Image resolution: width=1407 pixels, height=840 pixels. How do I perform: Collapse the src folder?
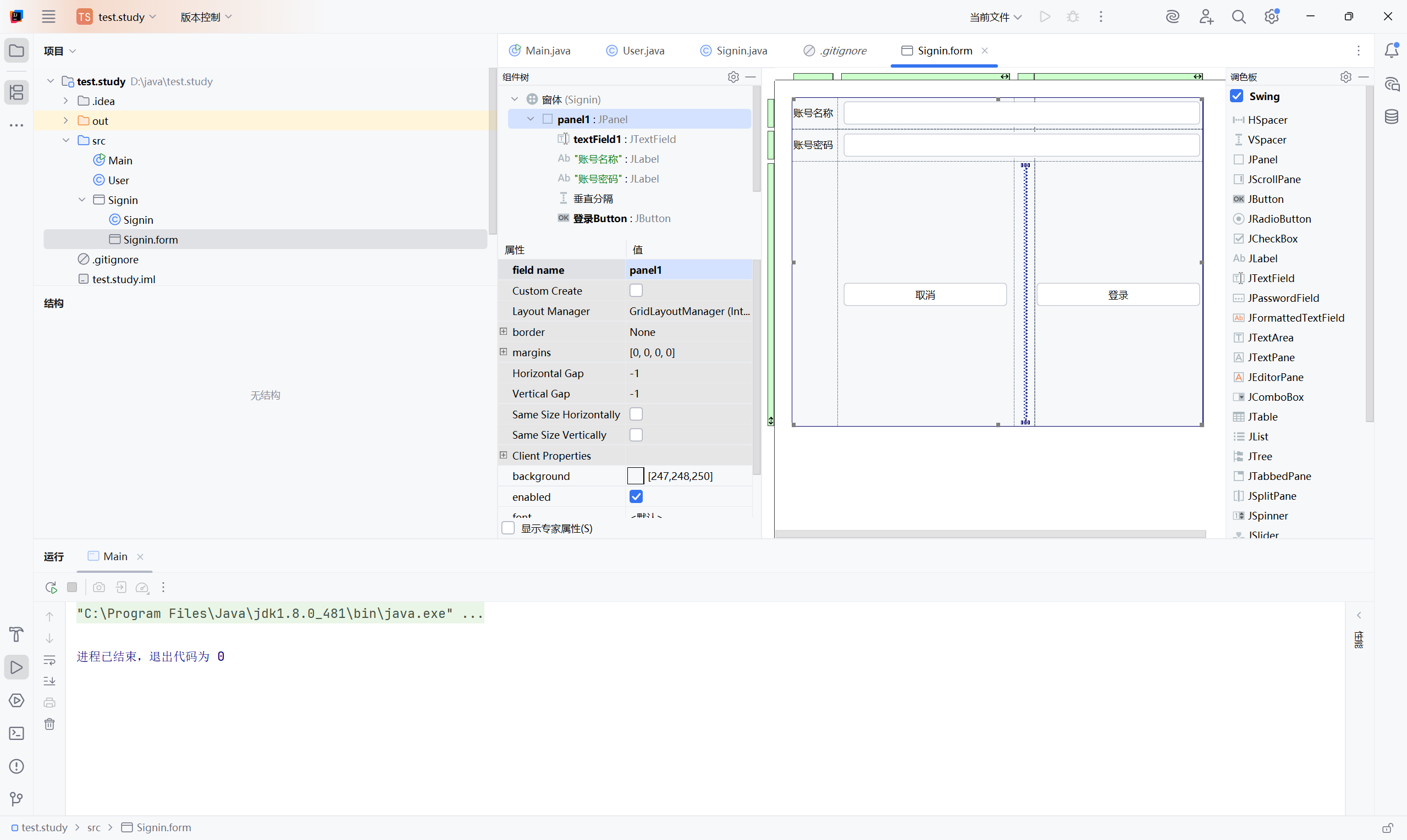point(65,140)
